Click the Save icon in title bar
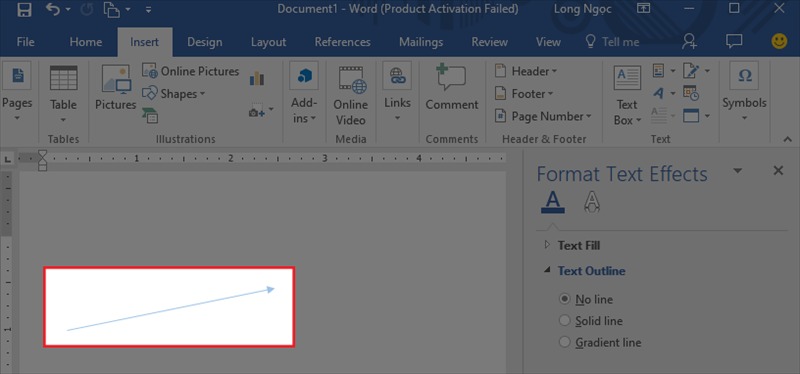 [24, 9]
